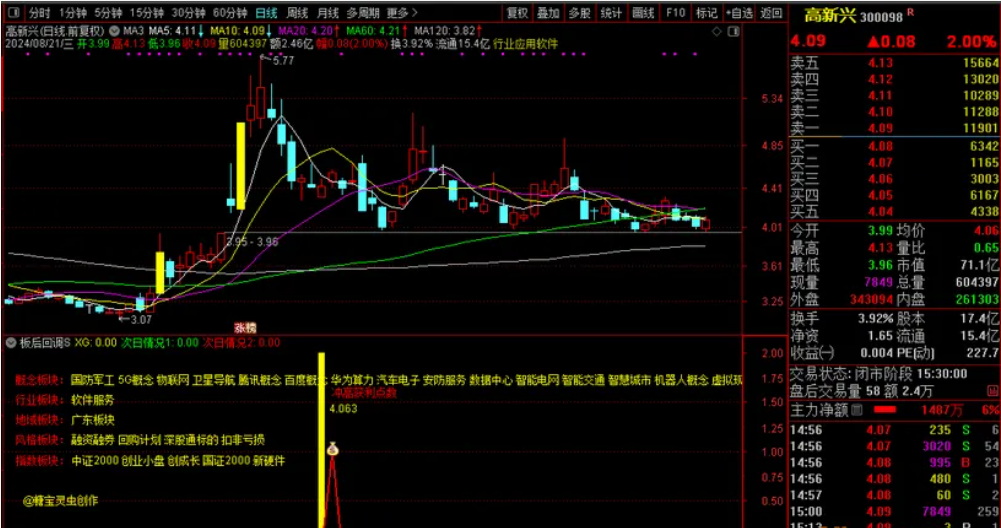Click the panel layout icon before 分时

pos(13,14)
